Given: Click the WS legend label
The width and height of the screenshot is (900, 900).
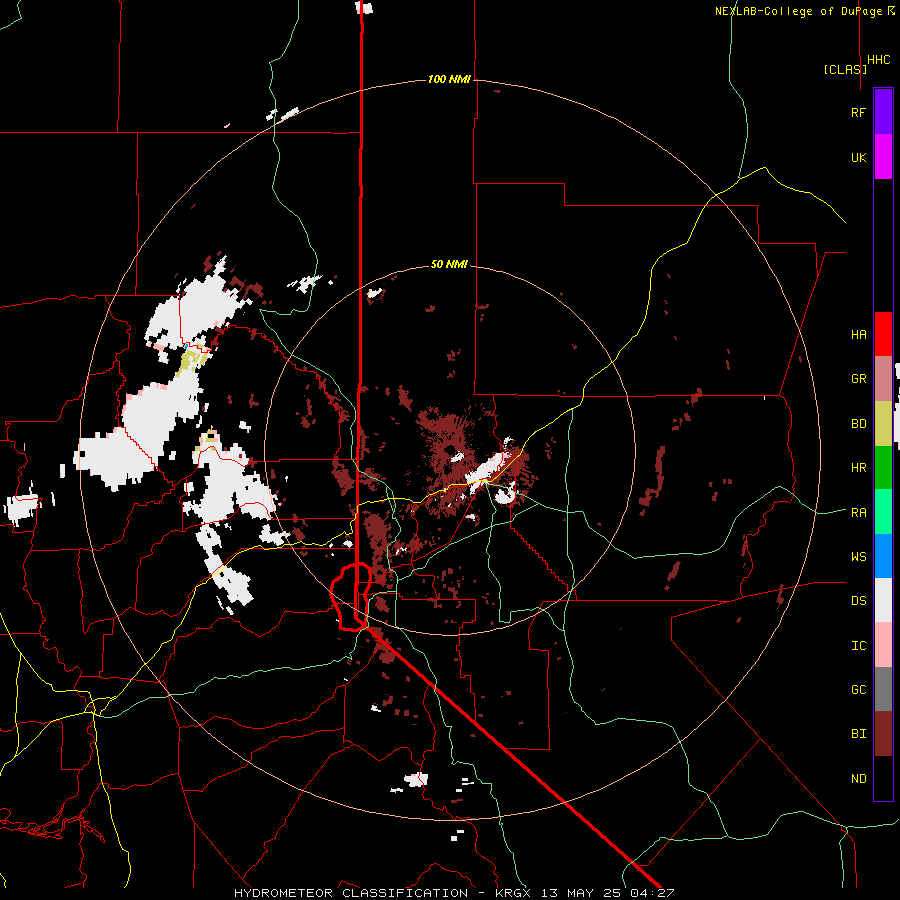Looking at the screenshot, I should point(858,557).
